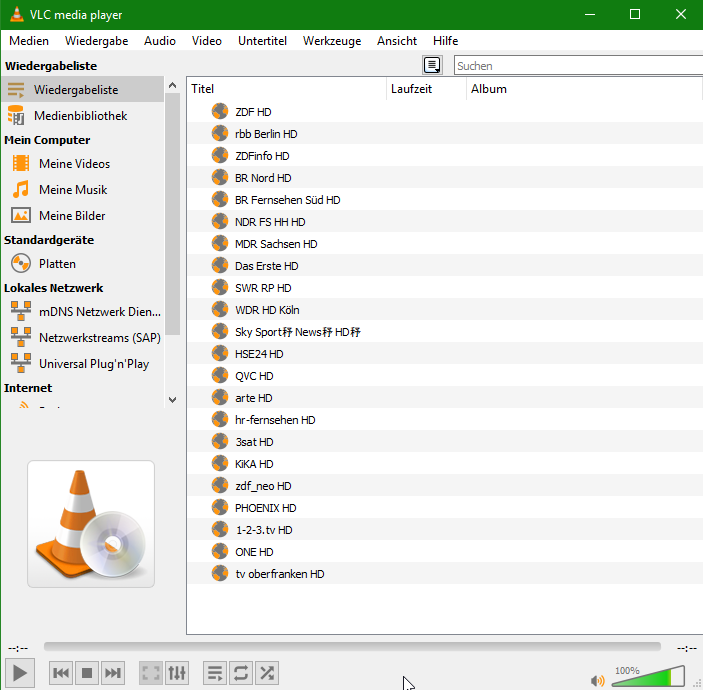Screen dimensions: 703x690
Task: Toggle loop repeat mode
Action: (241, 673)
